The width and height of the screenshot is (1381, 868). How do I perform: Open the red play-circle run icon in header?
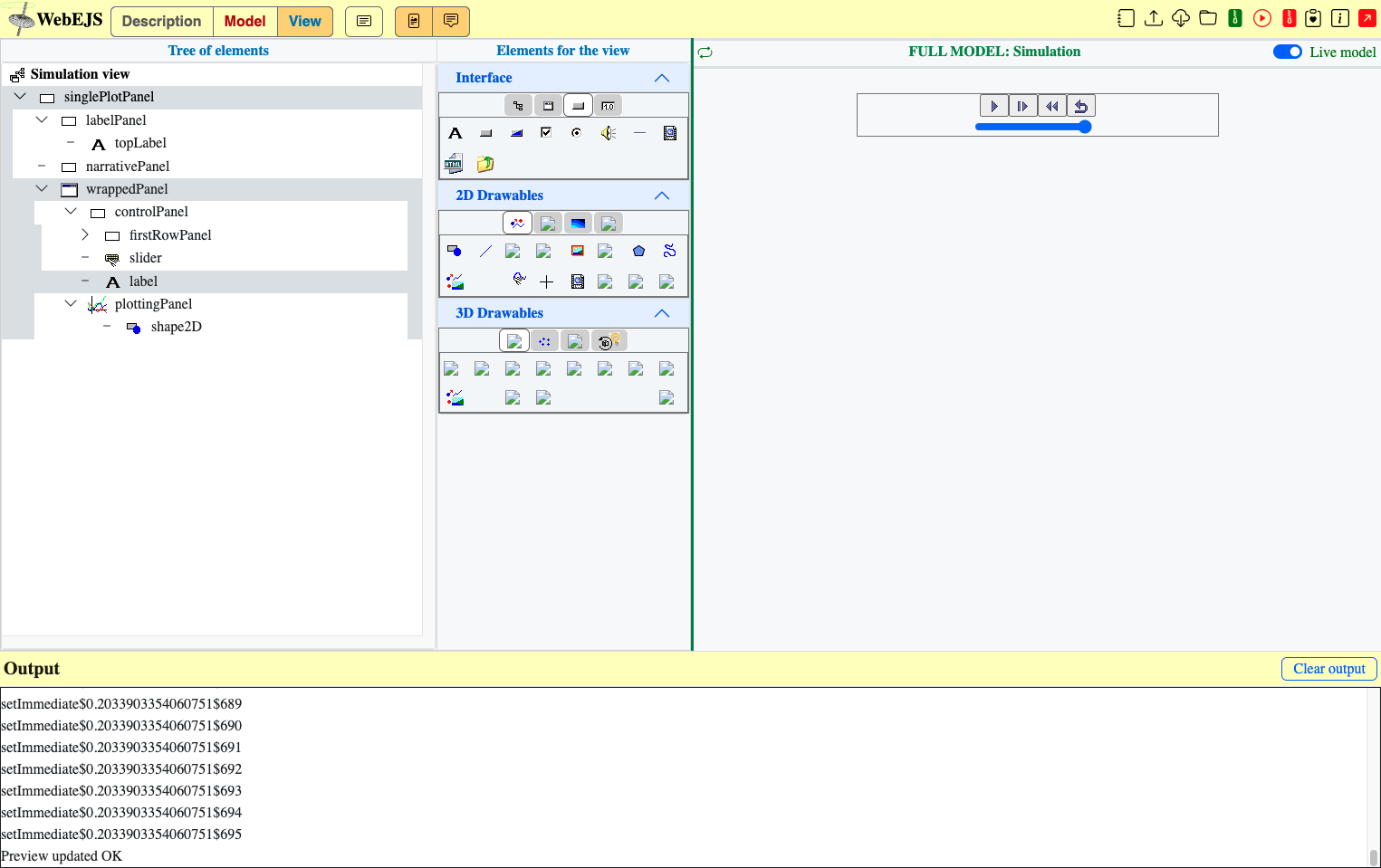click(x=1262, y=18)
